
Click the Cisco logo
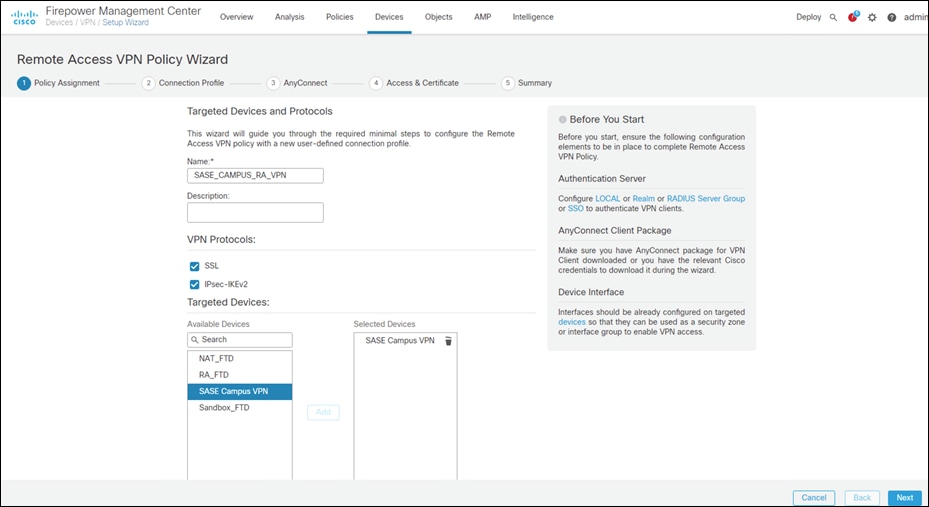coord(24,17)
